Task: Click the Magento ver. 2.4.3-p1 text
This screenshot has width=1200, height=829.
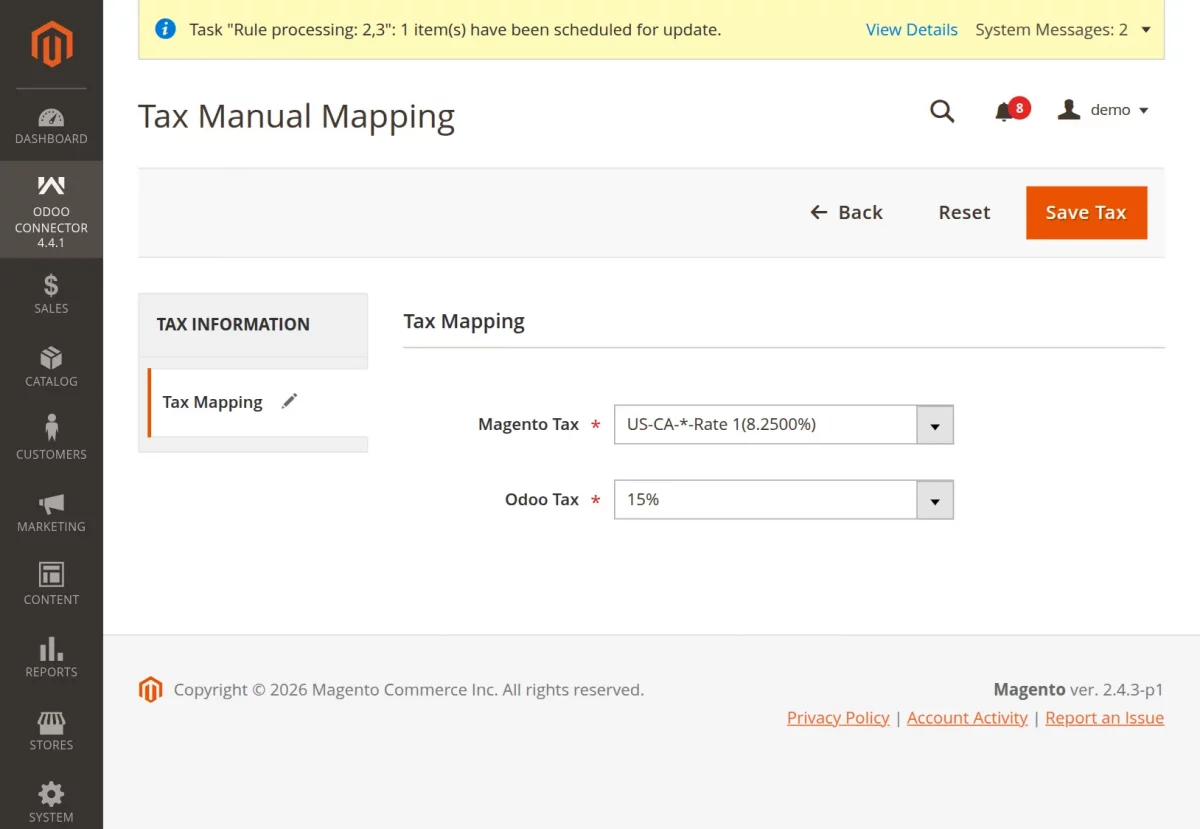Action: tap(1078, 690)
